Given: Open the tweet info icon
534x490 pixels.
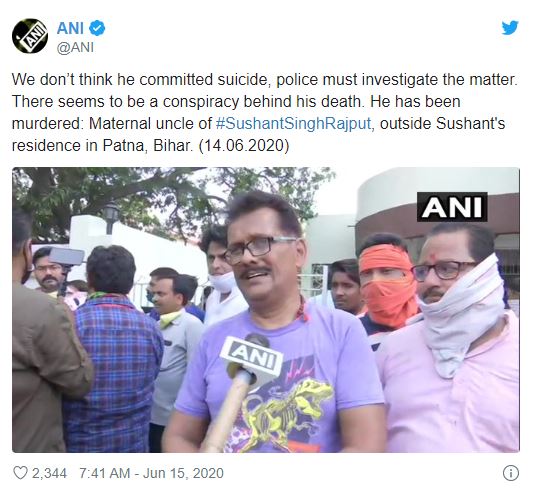Looking at the screenshot, I should pyautogui.click(x=511, y=473).
